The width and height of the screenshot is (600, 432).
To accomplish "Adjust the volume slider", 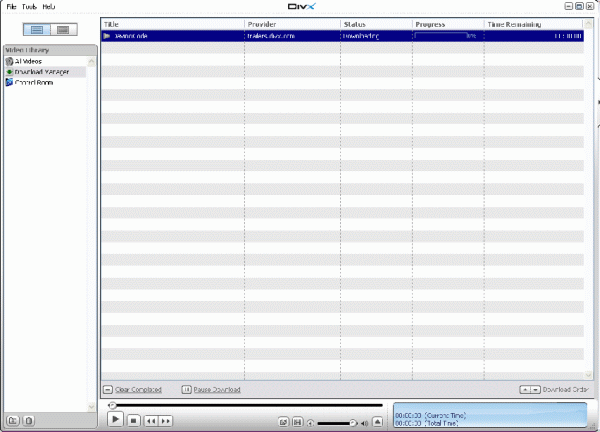I will 336,423.
